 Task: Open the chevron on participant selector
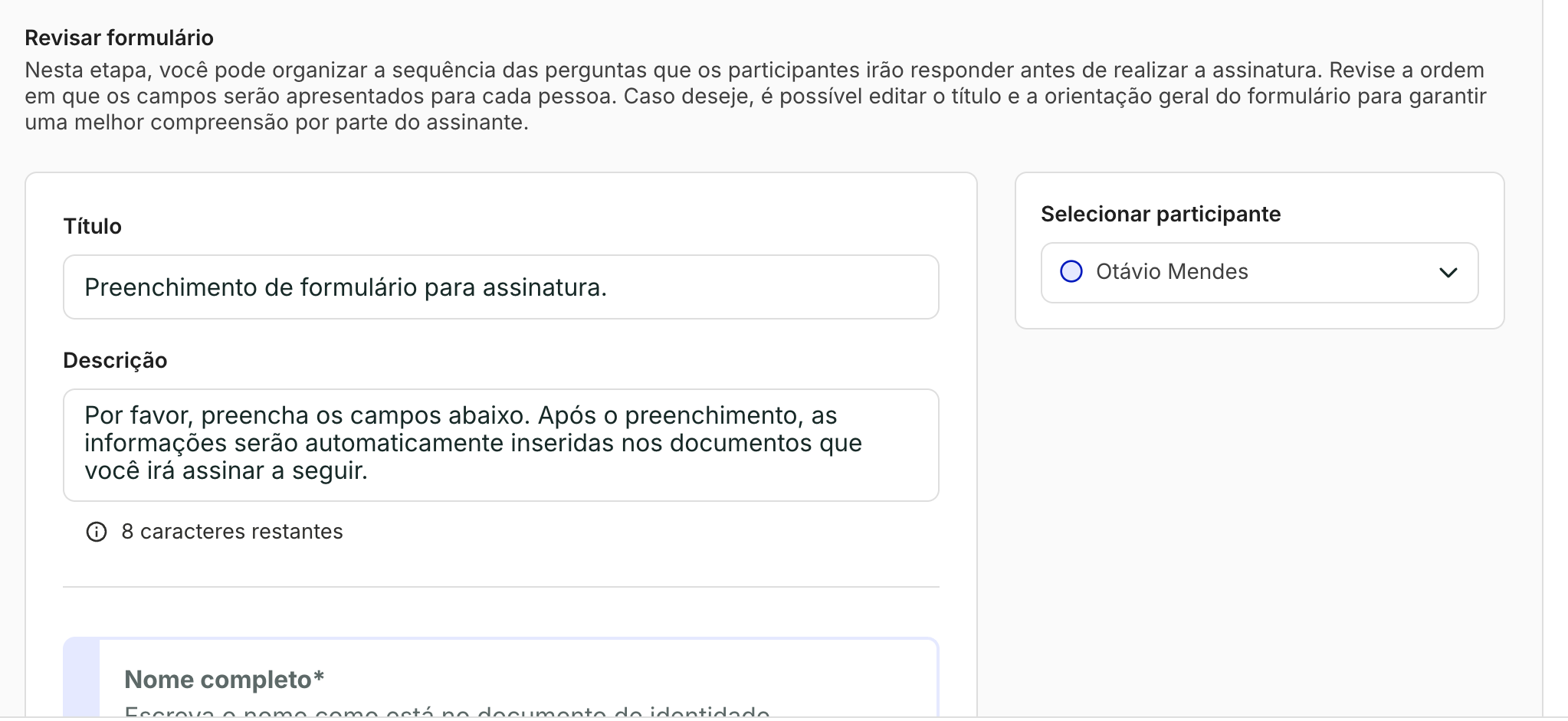point(1448,273)
